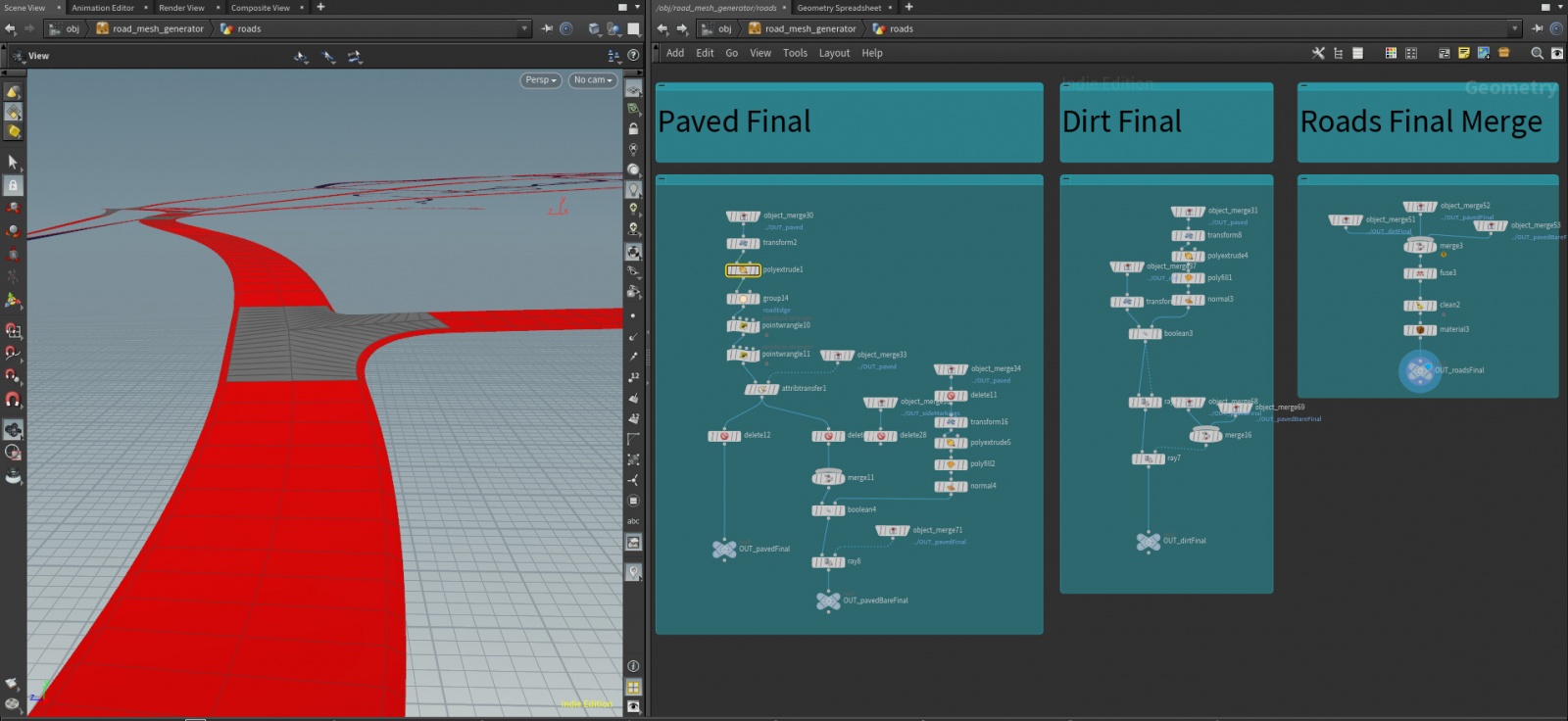Select the OUT_roadsFinal node
Screen dimensions: 1568x721
[1419, 370]
